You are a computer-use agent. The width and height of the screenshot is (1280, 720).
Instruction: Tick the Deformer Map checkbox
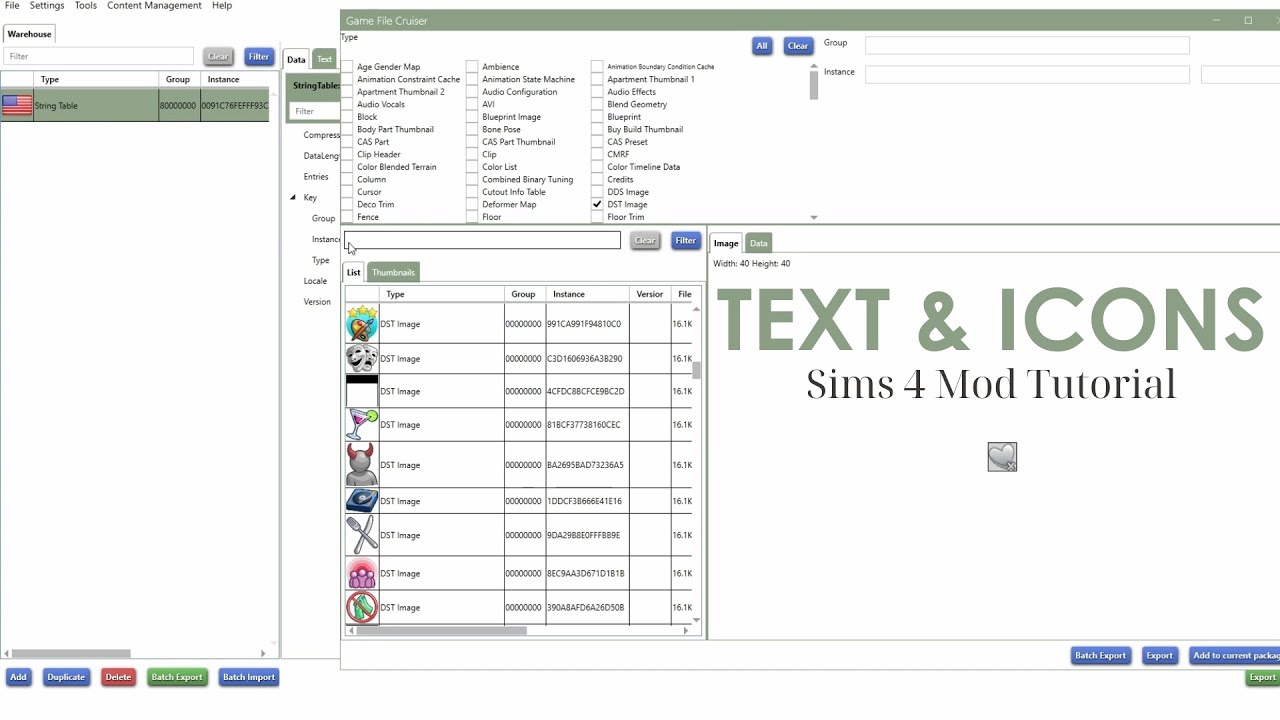tap(472, 204)
